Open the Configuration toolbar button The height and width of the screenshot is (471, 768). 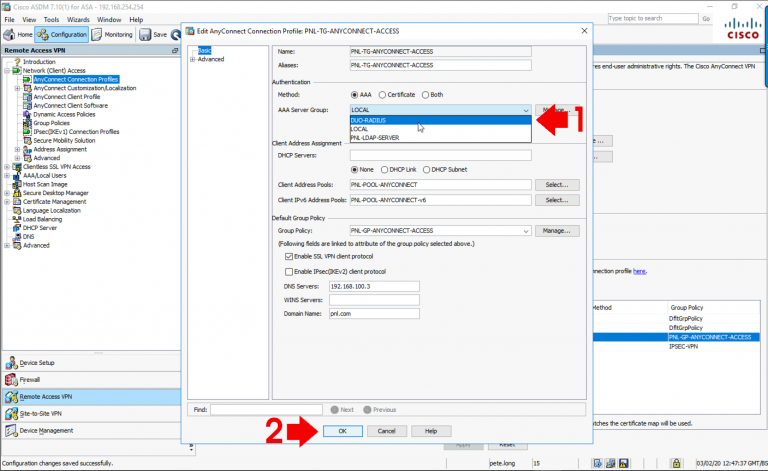coord(62,34)
